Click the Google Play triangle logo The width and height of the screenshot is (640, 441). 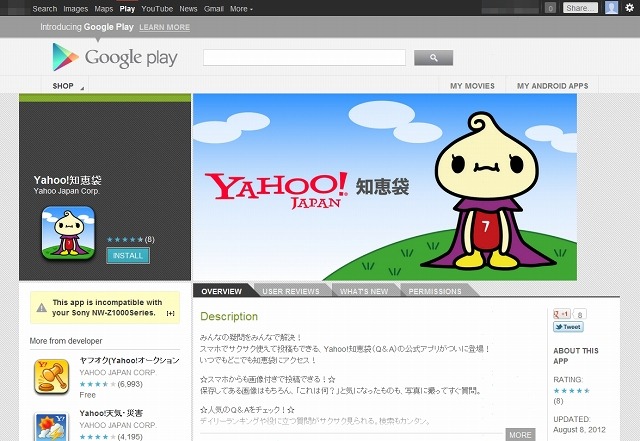(65, 57)
